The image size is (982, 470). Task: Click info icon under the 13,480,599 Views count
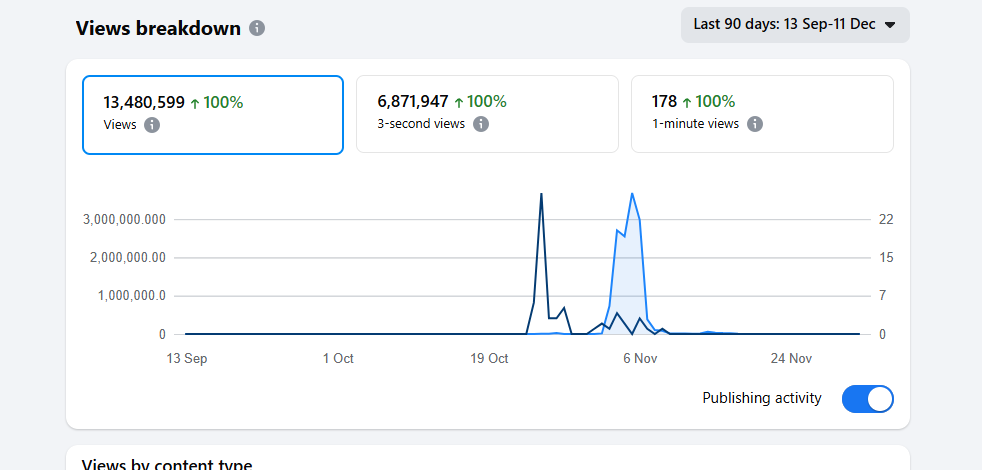pos(152,125)
